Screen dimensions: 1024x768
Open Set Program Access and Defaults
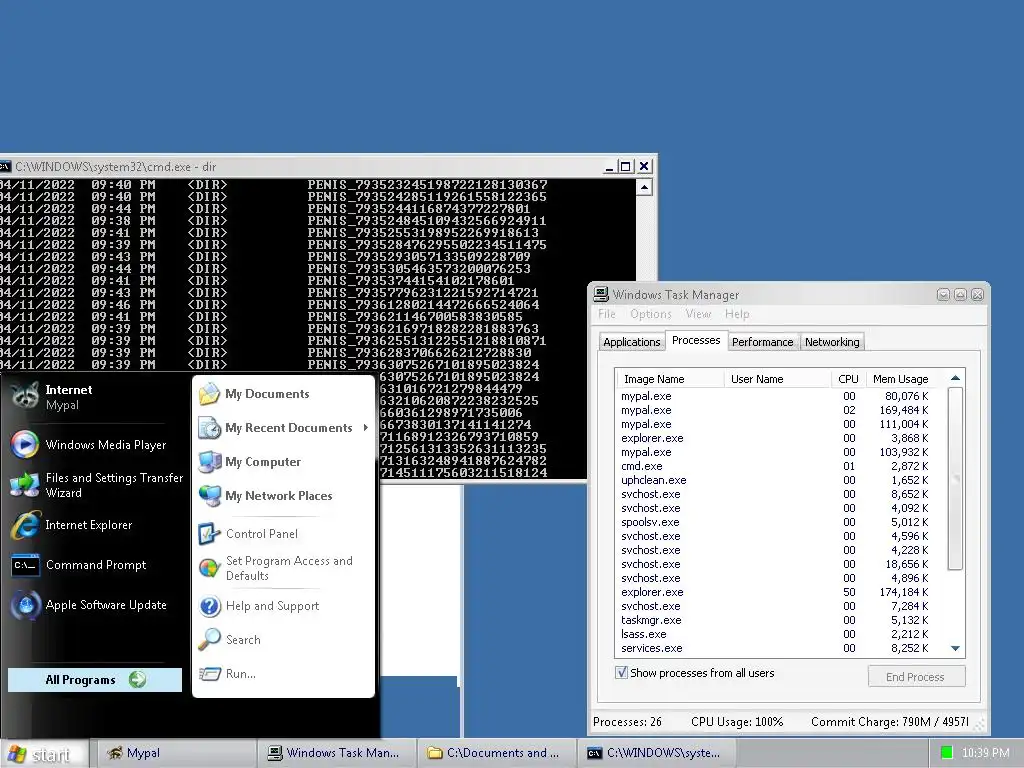(276, 568)
